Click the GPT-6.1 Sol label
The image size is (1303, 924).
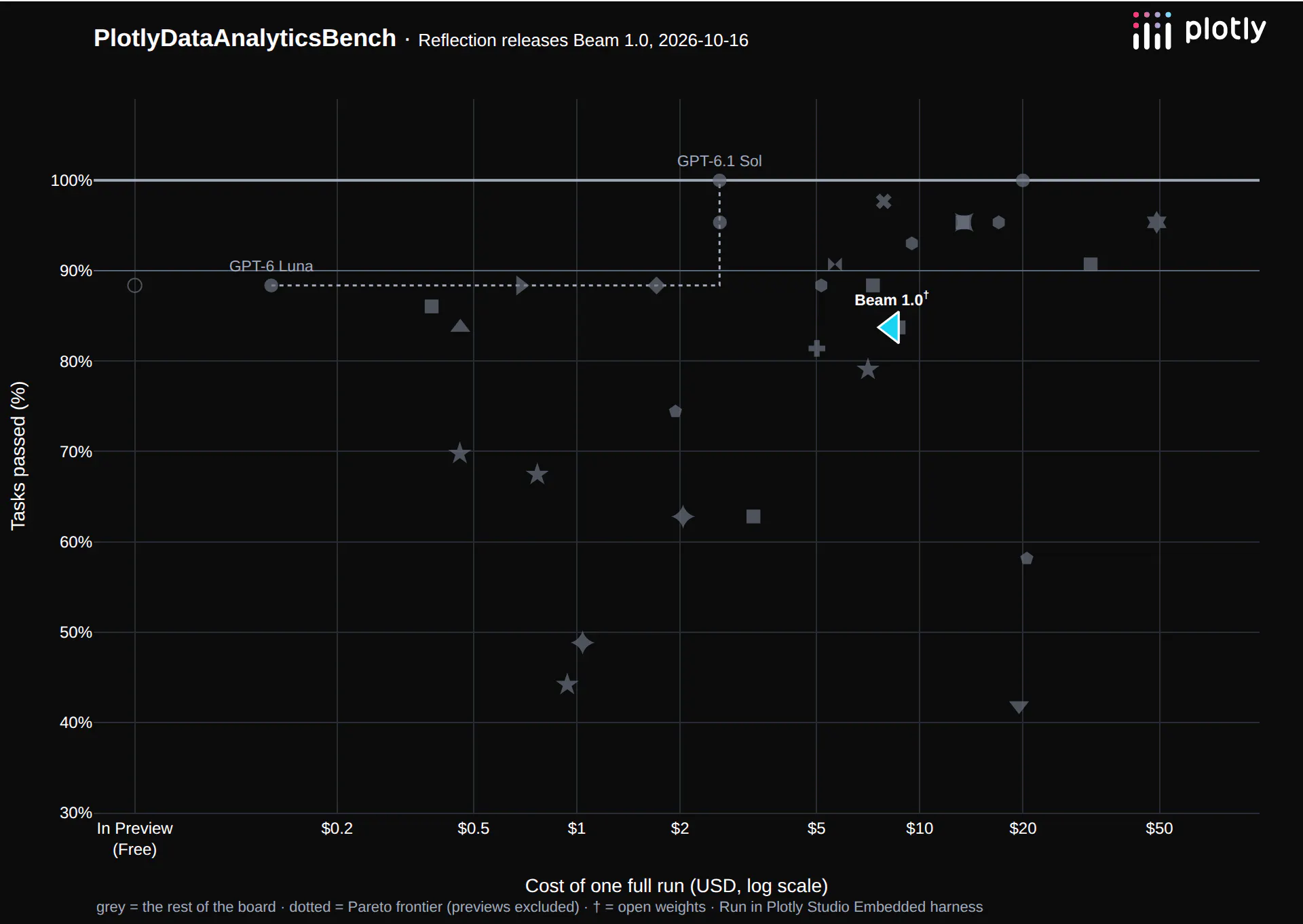pos(719,161)
